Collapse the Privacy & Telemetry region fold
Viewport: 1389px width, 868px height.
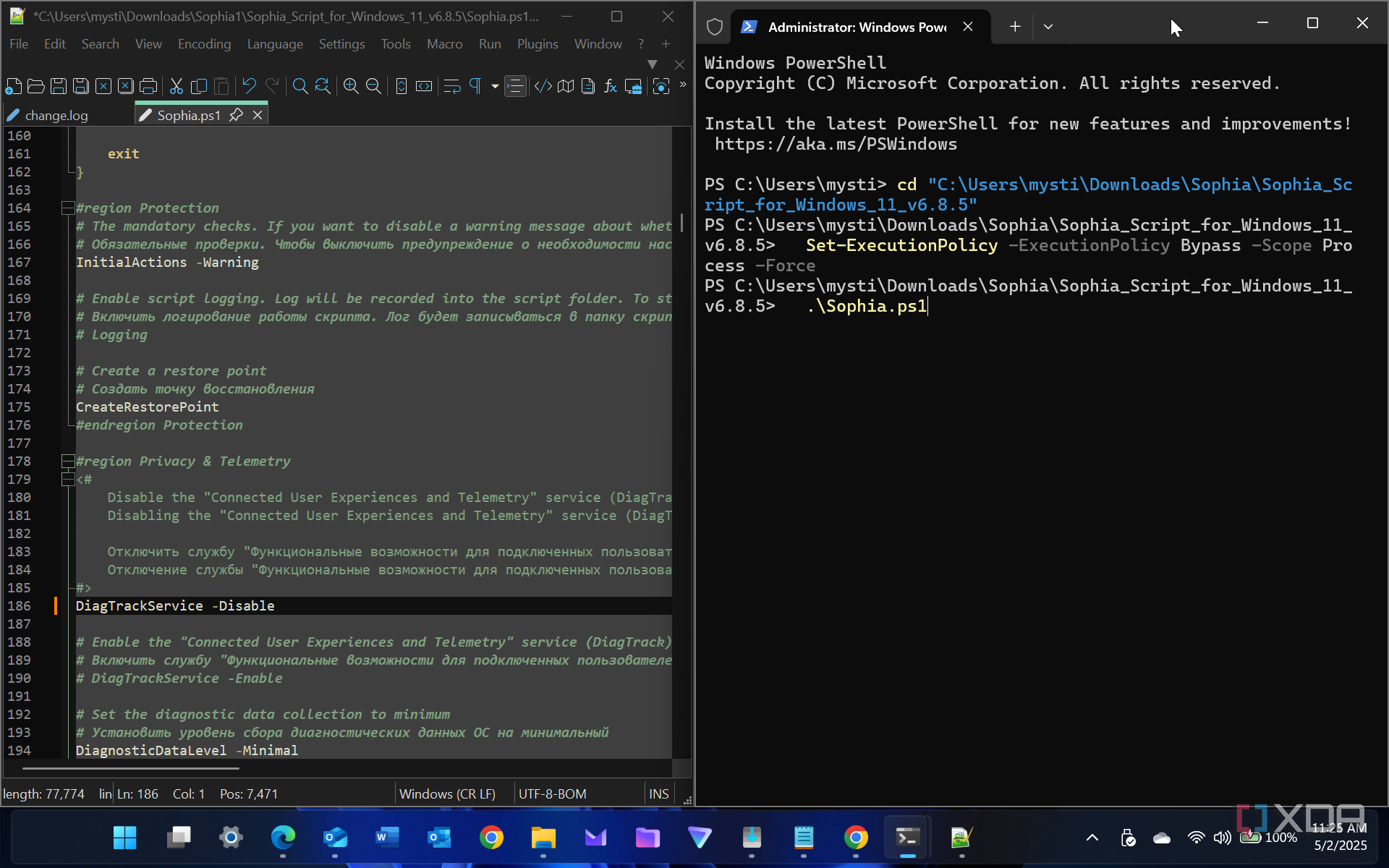pyautogui.click(x=68, y=461)
